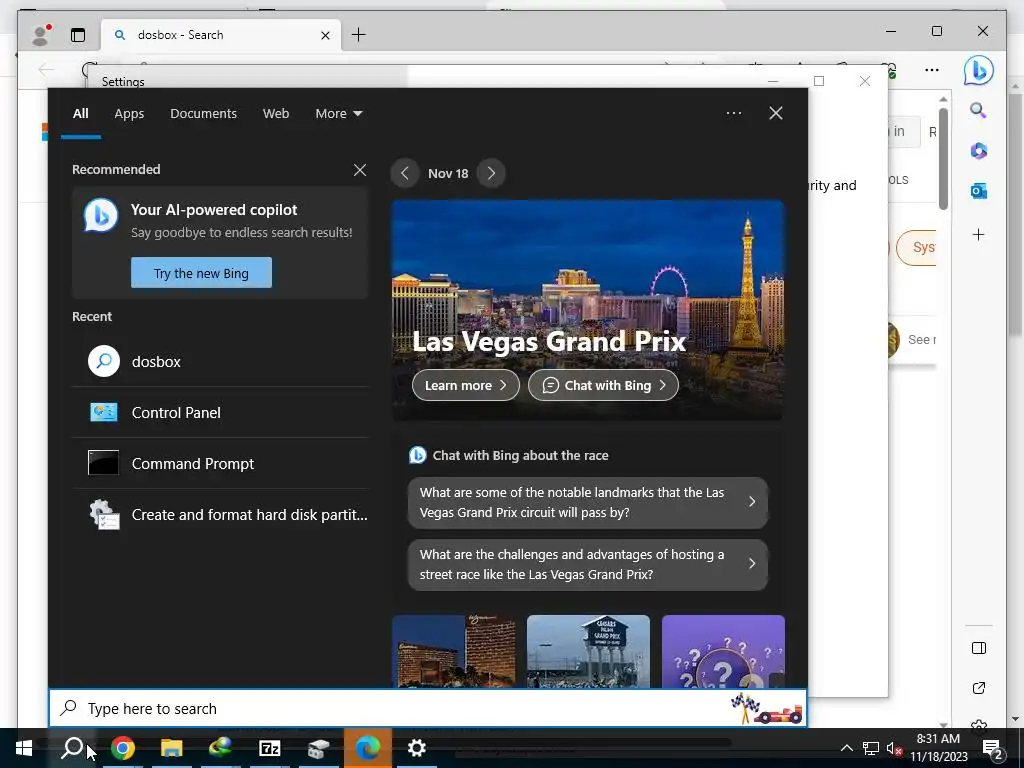
Task: Click Edge profile avatar icon
Action: pyautogui.click(x=40, y=35)
